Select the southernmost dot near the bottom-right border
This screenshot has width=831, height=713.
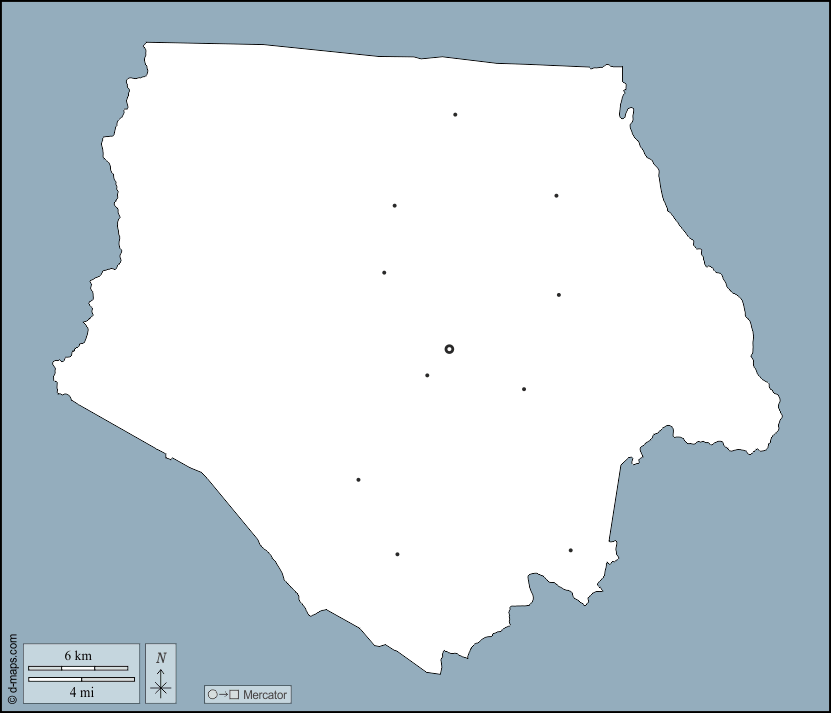tap(571, 550)
